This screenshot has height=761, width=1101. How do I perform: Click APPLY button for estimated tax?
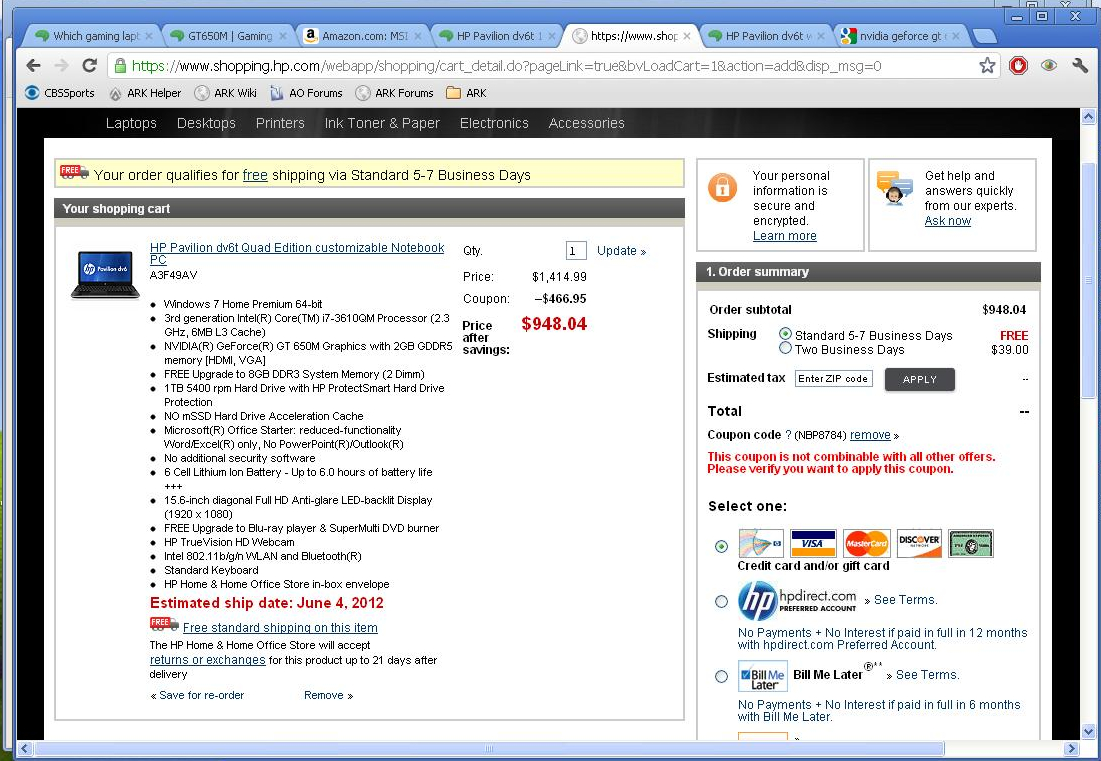920,379
